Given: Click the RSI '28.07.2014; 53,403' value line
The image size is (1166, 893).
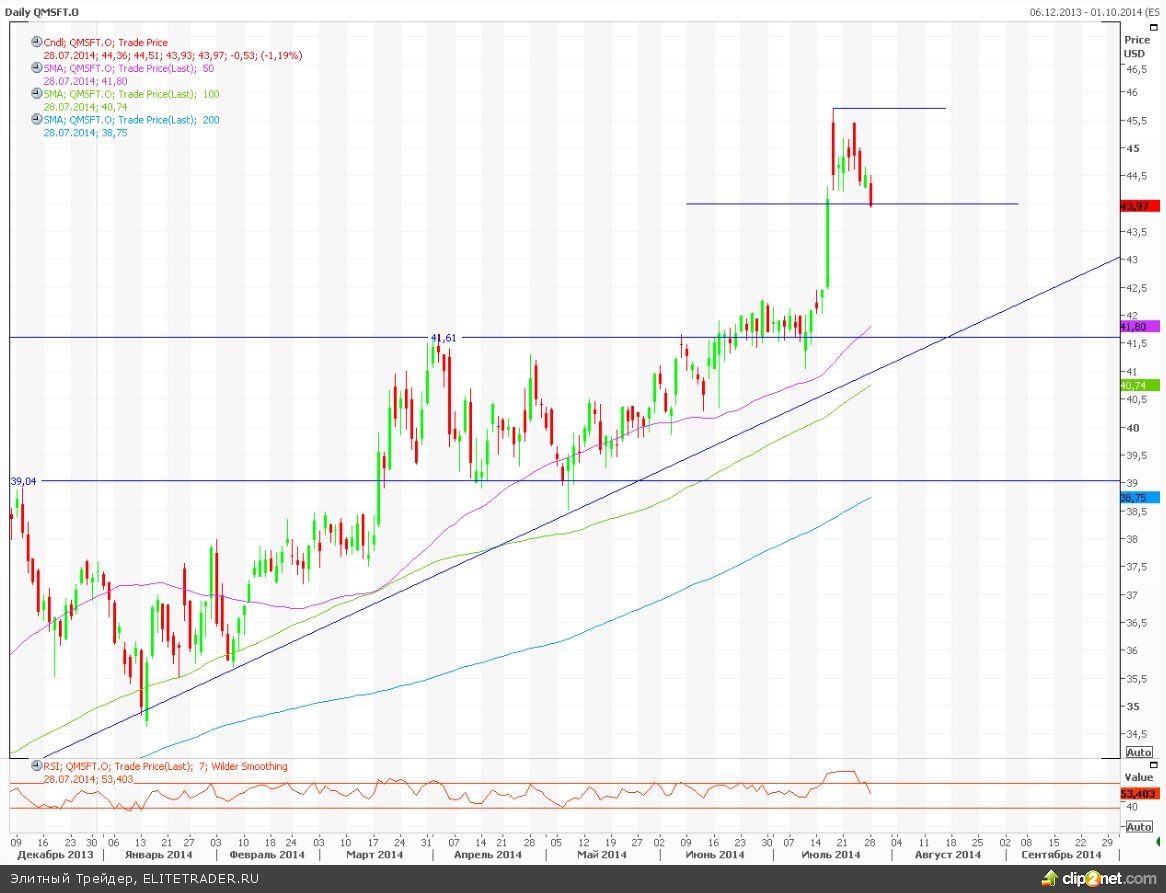Looking at the screenshot, I should point(88,779).
